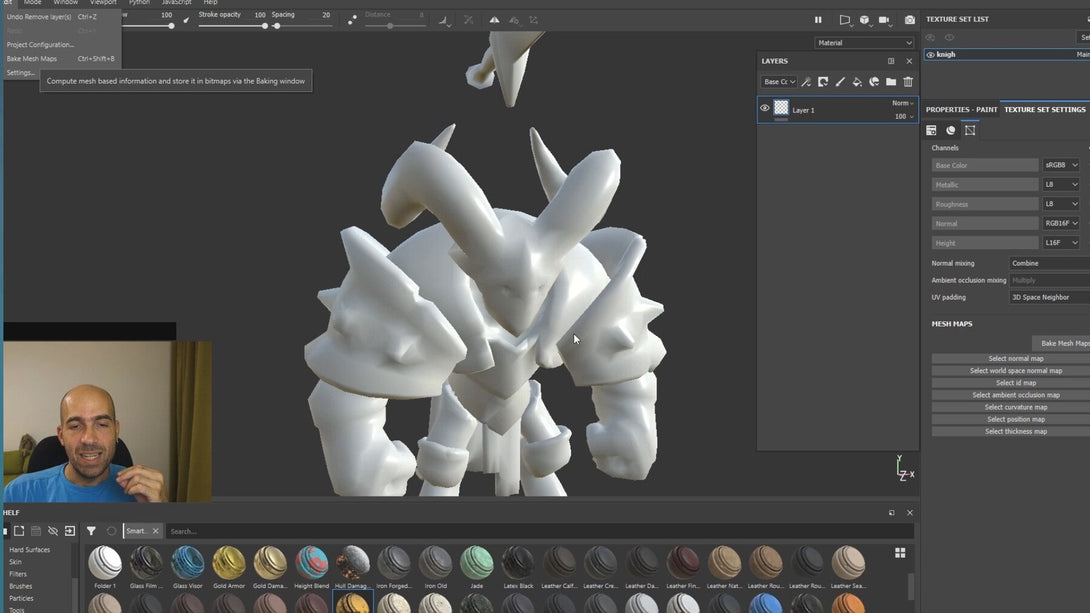
Task: Open the shader sphere sub-tab icon
Action: click(x=951, y=130)
